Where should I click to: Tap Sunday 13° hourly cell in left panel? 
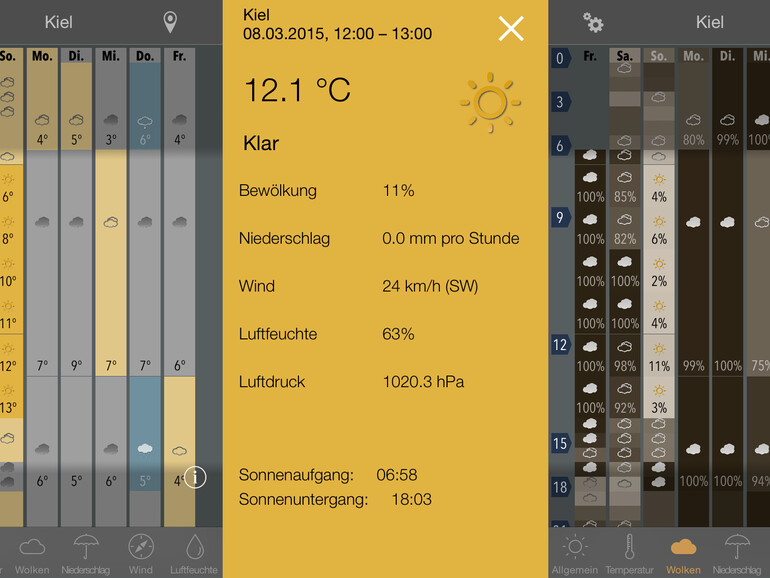point(9,398)
